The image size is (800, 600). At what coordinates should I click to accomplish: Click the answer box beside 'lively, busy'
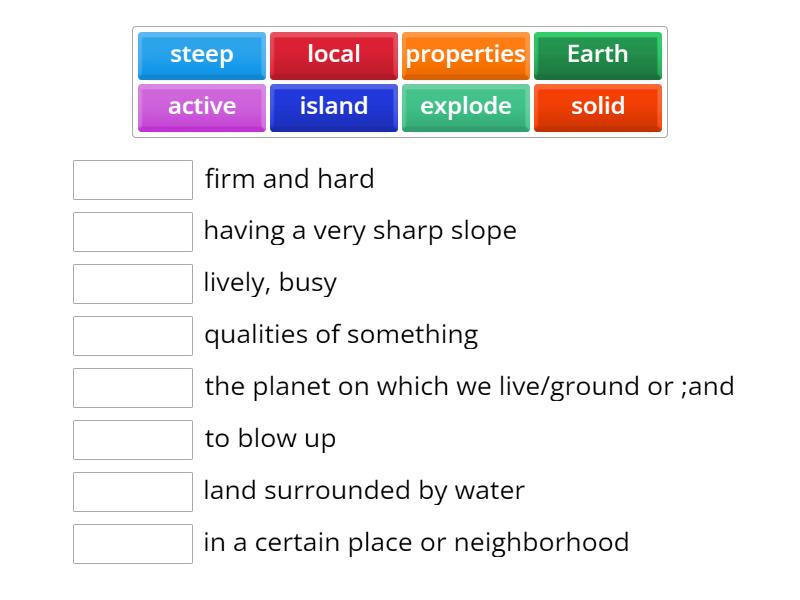[132, 283]
